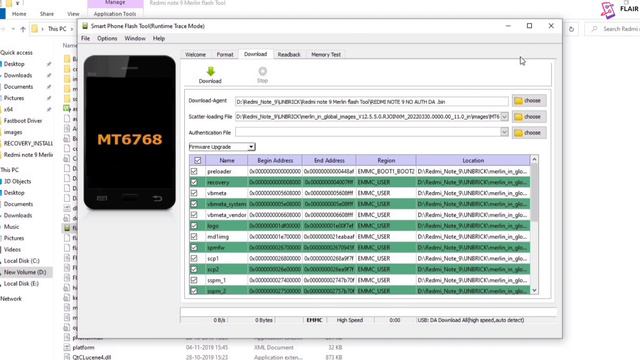Uncheck the scp2 partition checkbox

coord(194,269)
